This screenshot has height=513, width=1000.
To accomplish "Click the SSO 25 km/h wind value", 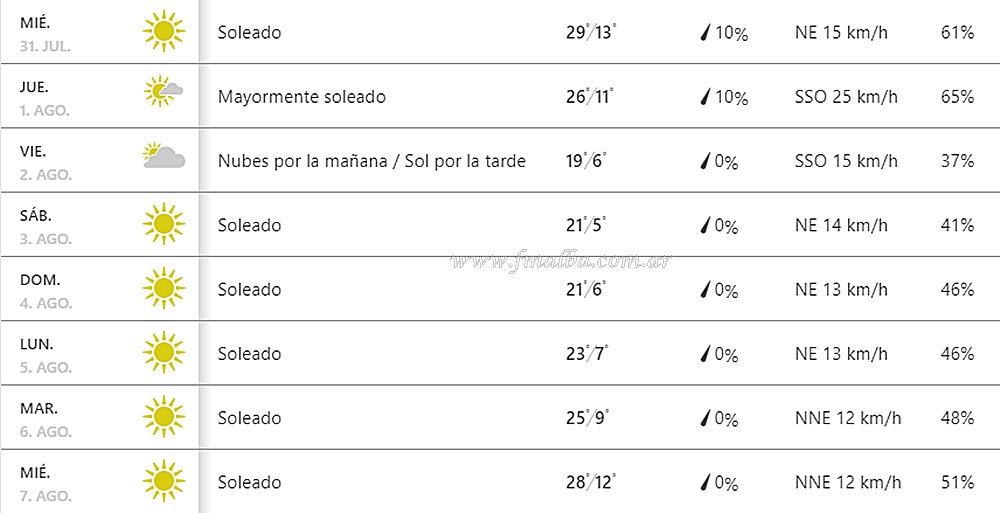I will [x=846, y=97].
